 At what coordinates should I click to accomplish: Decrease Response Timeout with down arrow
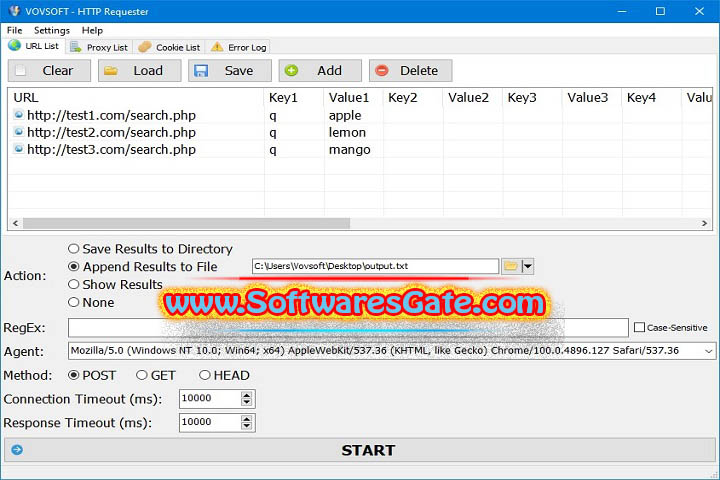(247, 426)
